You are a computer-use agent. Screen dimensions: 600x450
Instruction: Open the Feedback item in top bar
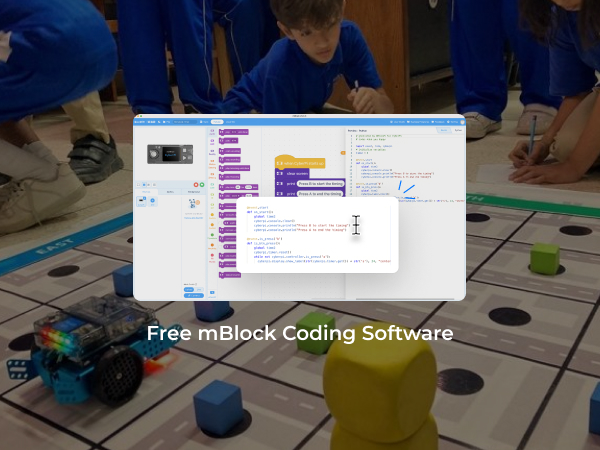[x=438, y=122]
